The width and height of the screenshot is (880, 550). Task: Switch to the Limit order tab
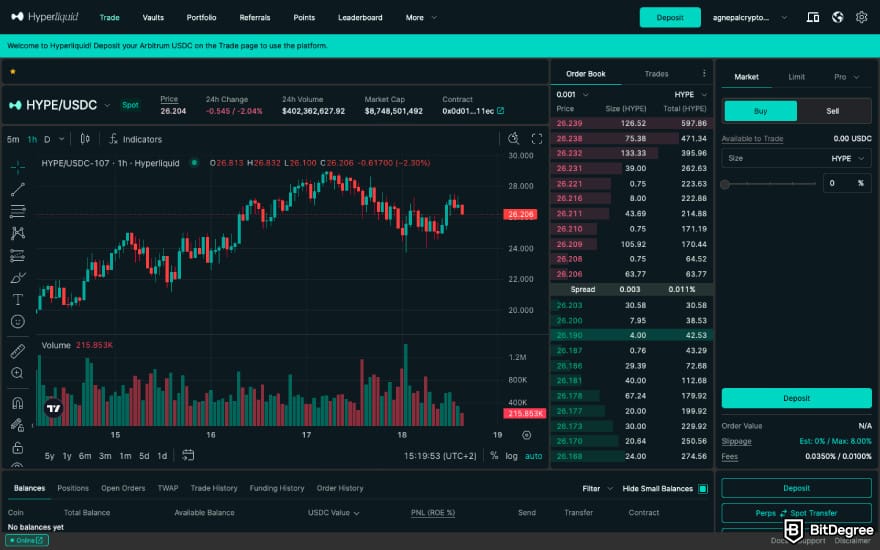click(x=796, y=77)
